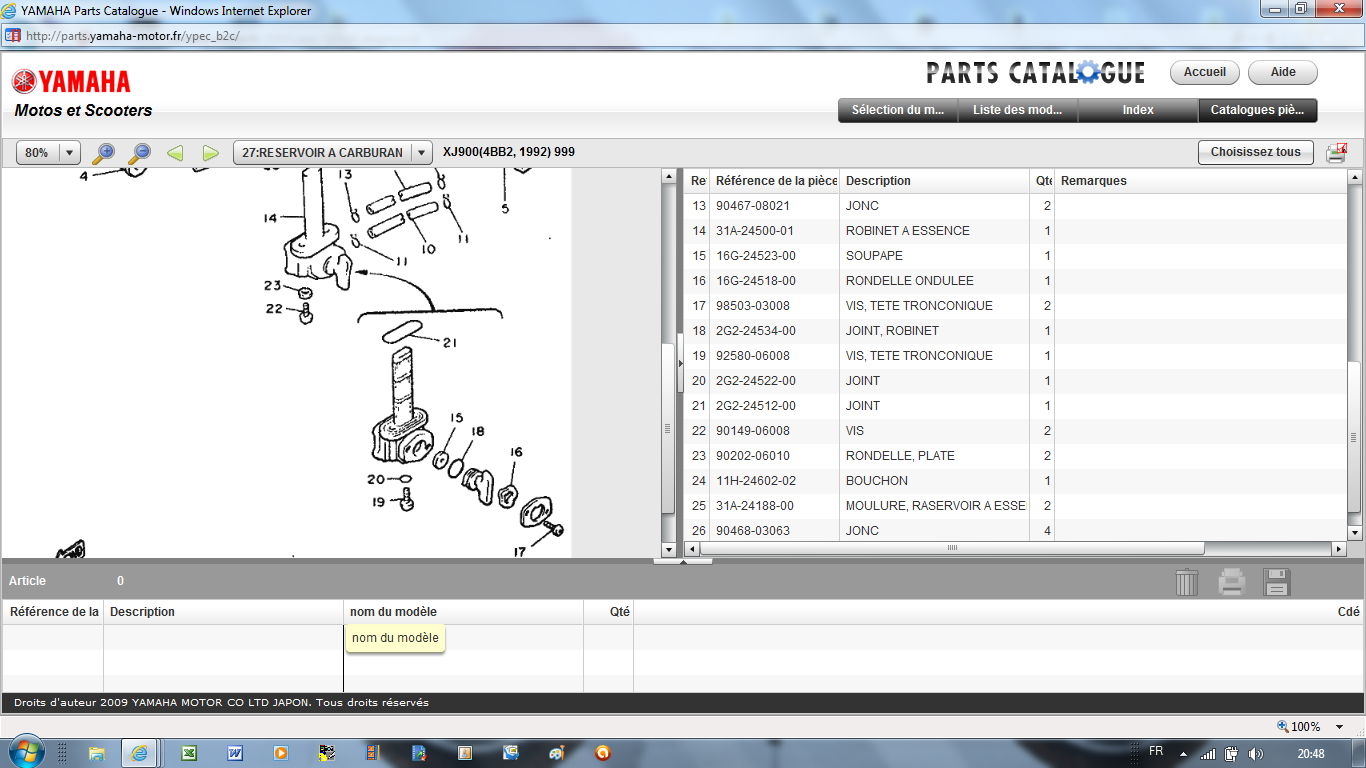Go to next diagram with right arrow

[x=210, y=153]
